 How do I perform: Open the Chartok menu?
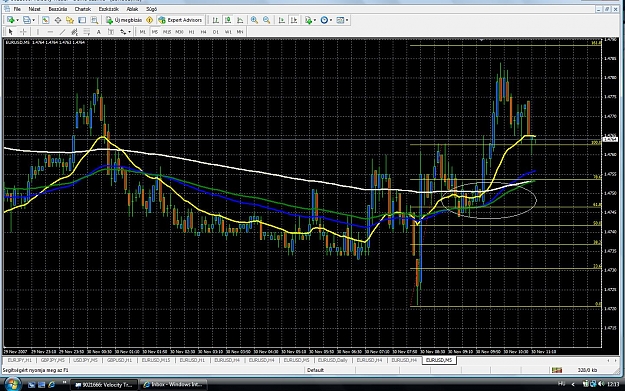tap(83, 9)
